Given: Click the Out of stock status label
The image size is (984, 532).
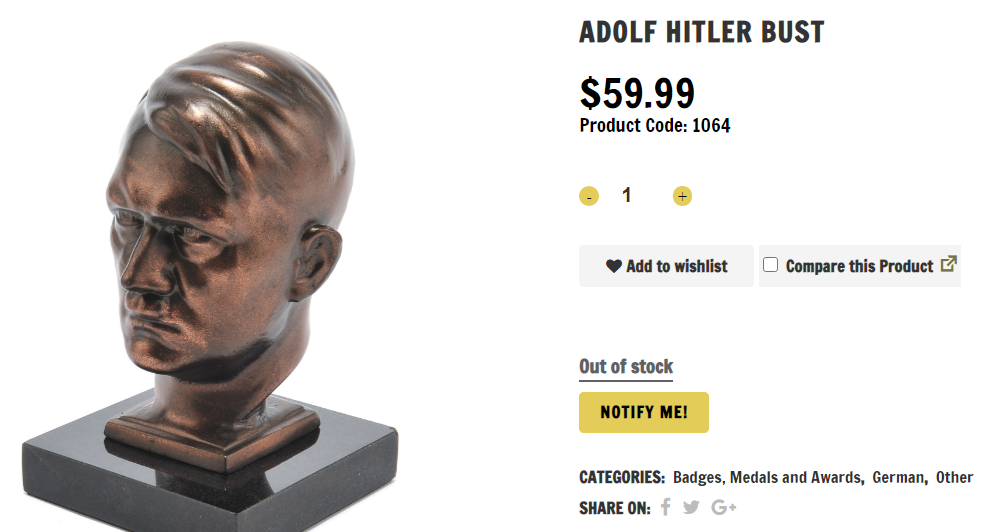Looking at the screenshot, I should tap(626, 366).
